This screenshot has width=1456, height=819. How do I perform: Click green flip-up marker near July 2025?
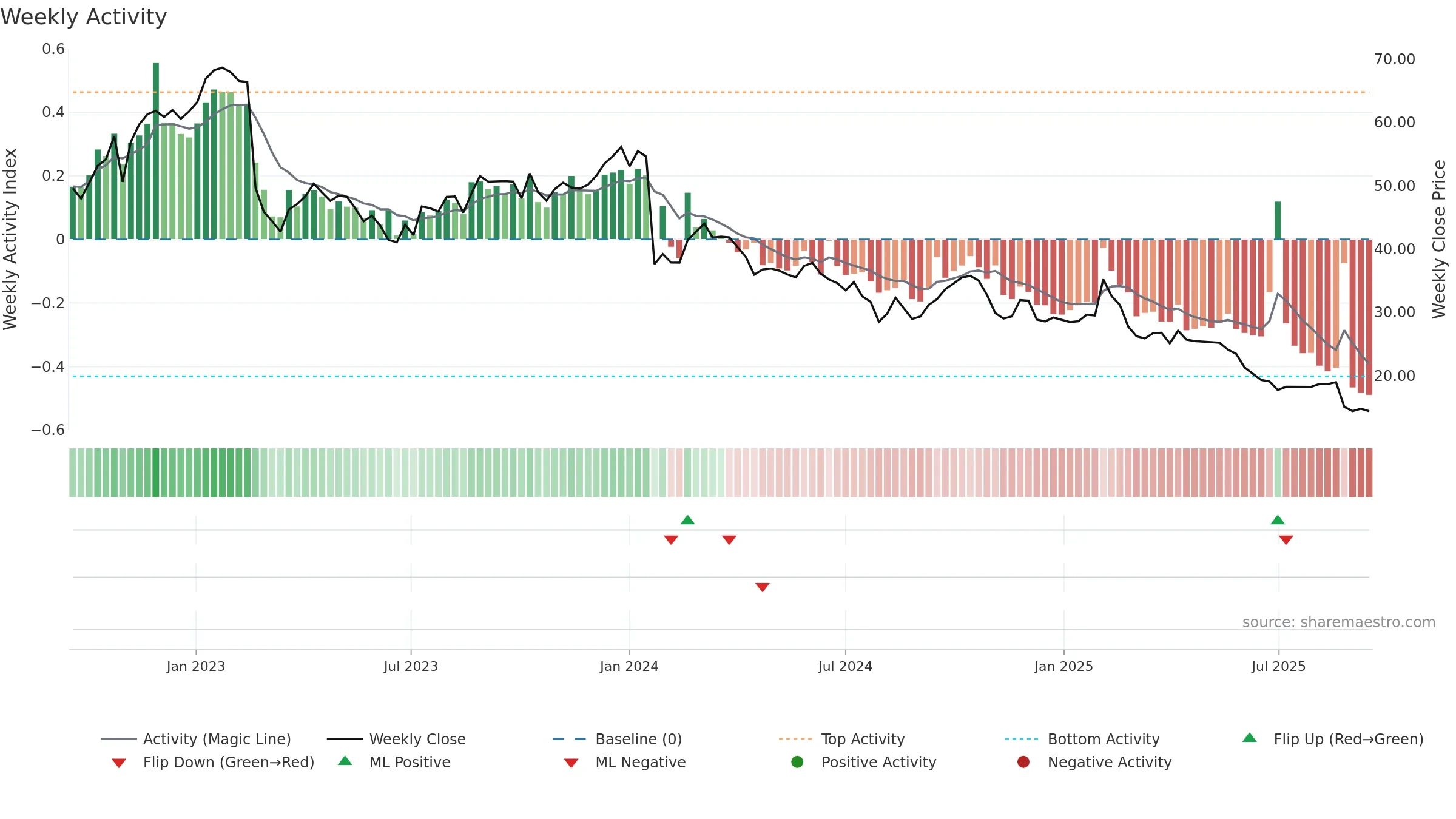tap(1278, 520)
